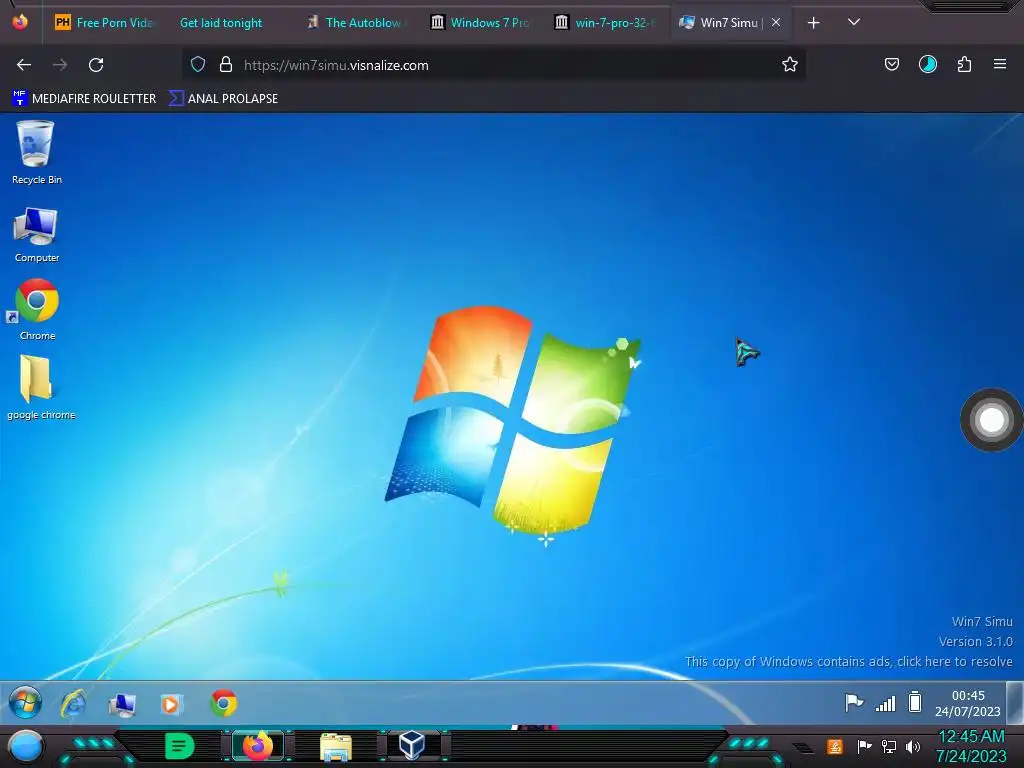Open the 'google chrome' folder on the desktop

click(40, 387)
